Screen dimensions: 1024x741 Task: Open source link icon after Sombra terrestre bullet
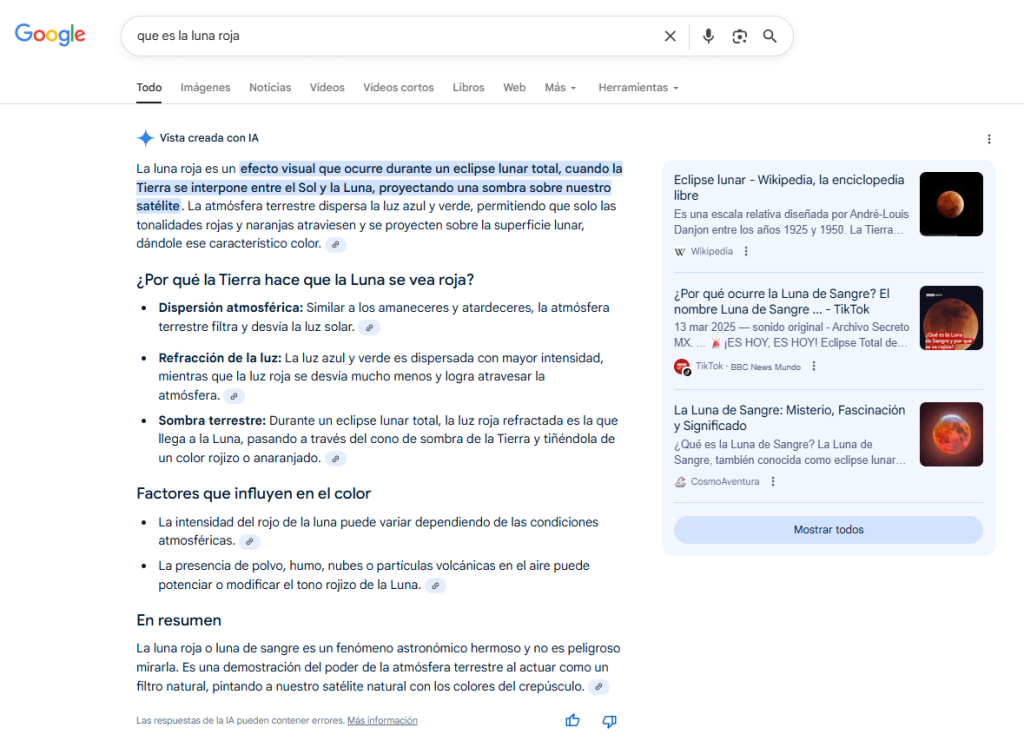coord(336,458)
